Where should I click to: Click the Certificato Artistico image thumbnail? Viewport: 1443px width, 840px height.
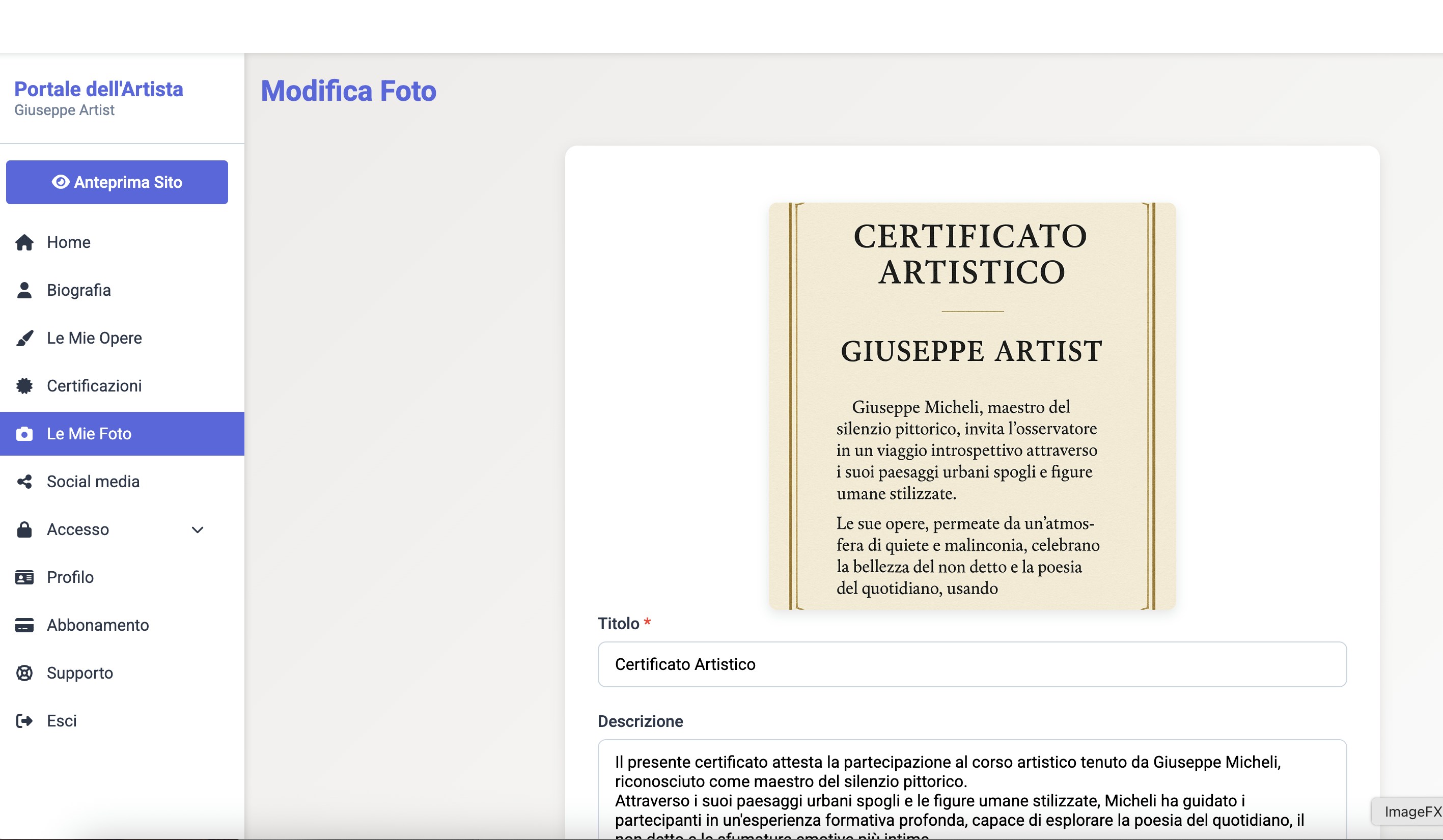click(x=972, y=406)
